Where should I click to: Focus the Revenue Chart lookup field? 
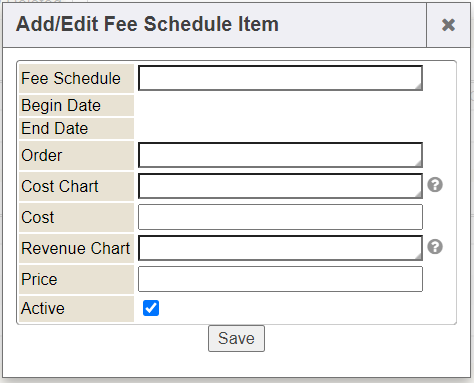tap(280, 248)
